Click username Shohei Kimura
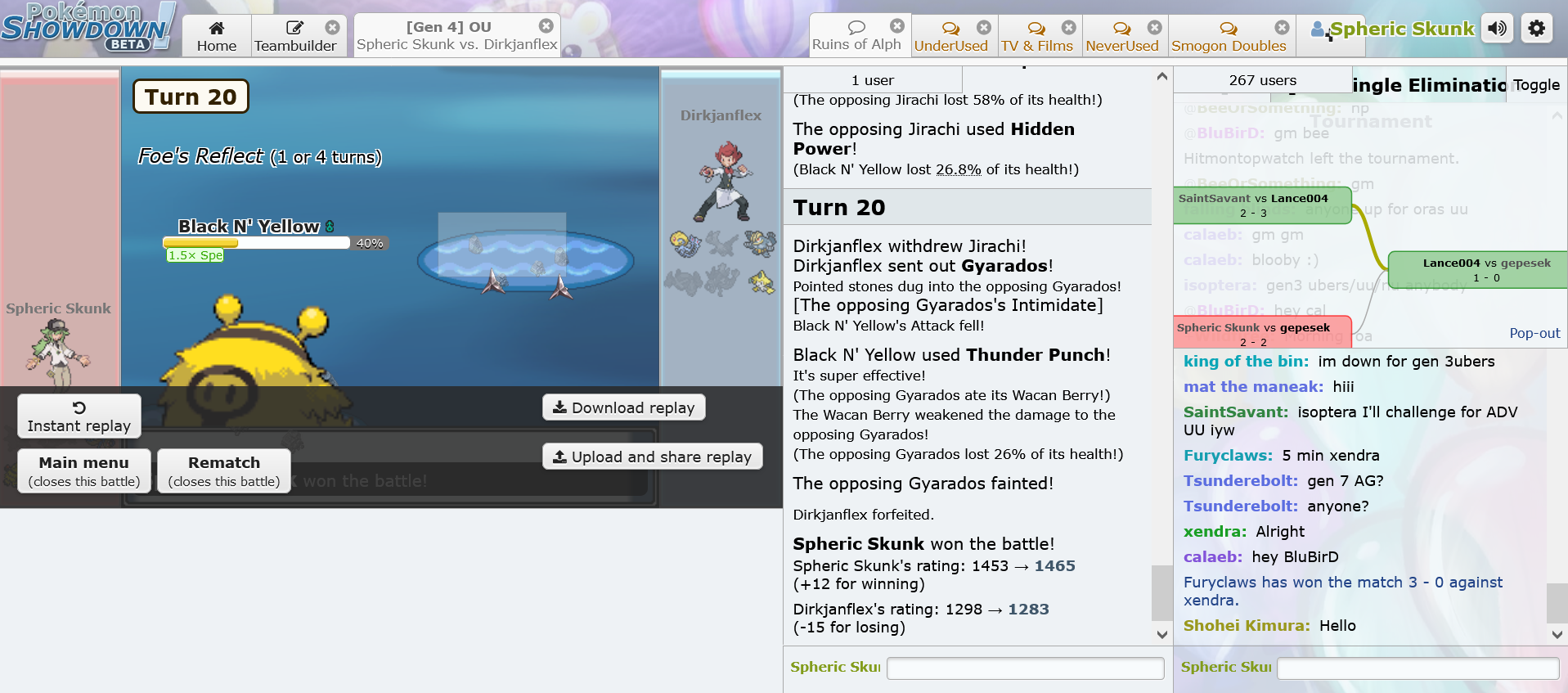Viewport: 1568px width, 693px height. 1247,626
